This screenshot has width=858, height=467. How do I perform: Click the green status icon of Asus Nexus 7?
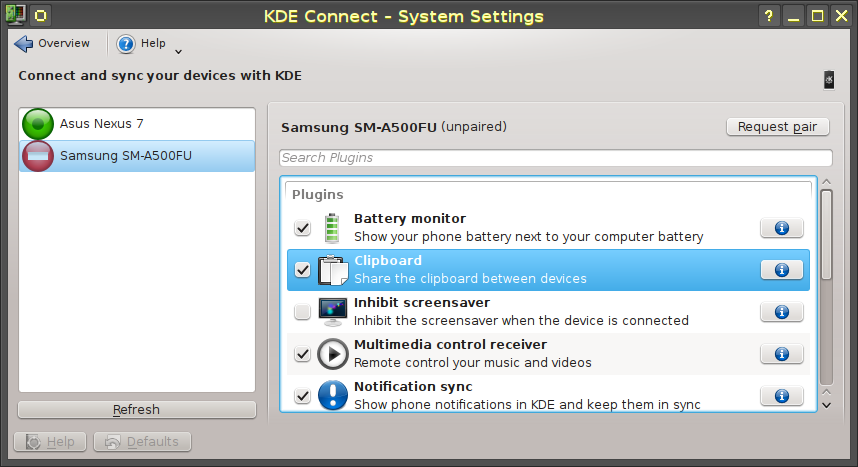pyautogui.click(x=38, y=124)
